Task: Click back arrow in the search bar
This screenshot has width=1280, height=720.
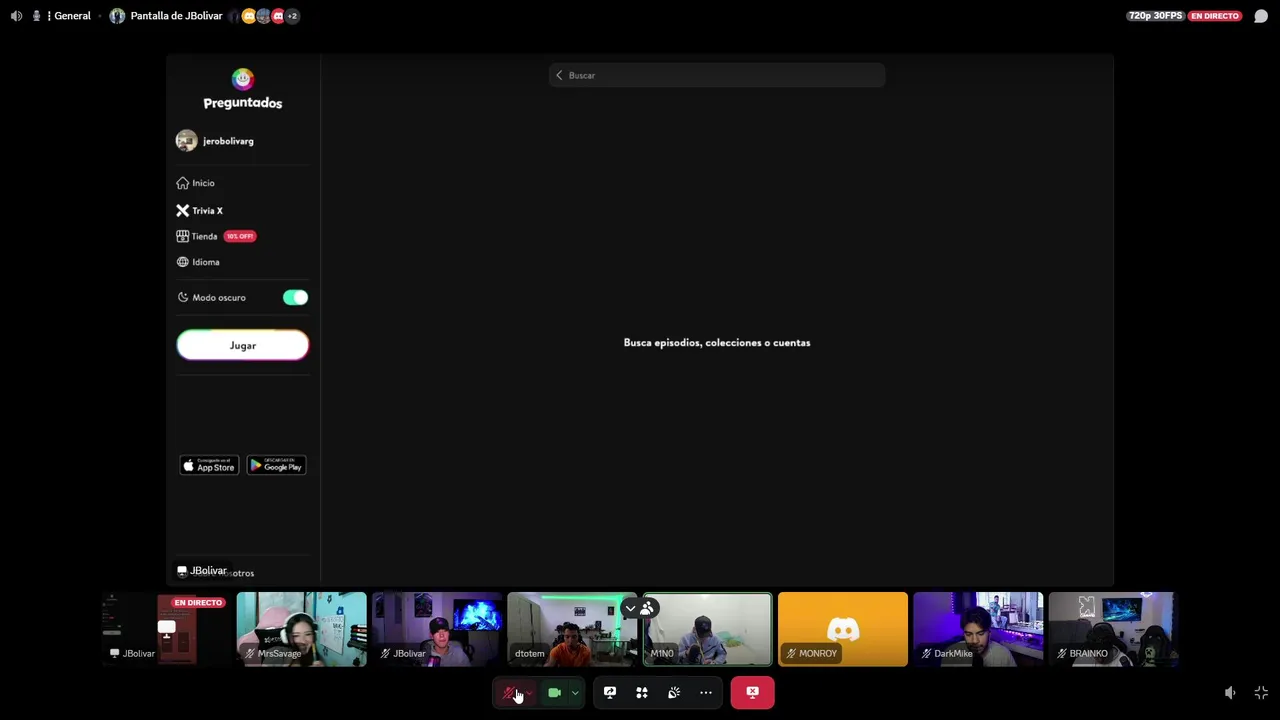Action: point(559,75)
